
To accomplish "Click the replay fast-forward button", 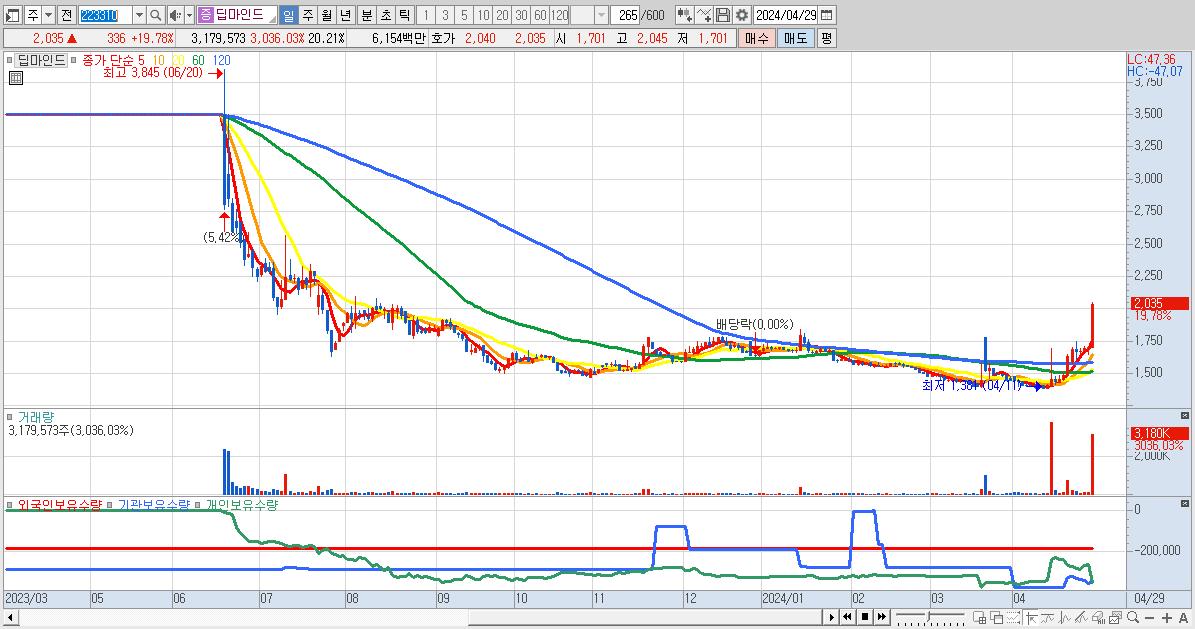I will pos(882,617).
